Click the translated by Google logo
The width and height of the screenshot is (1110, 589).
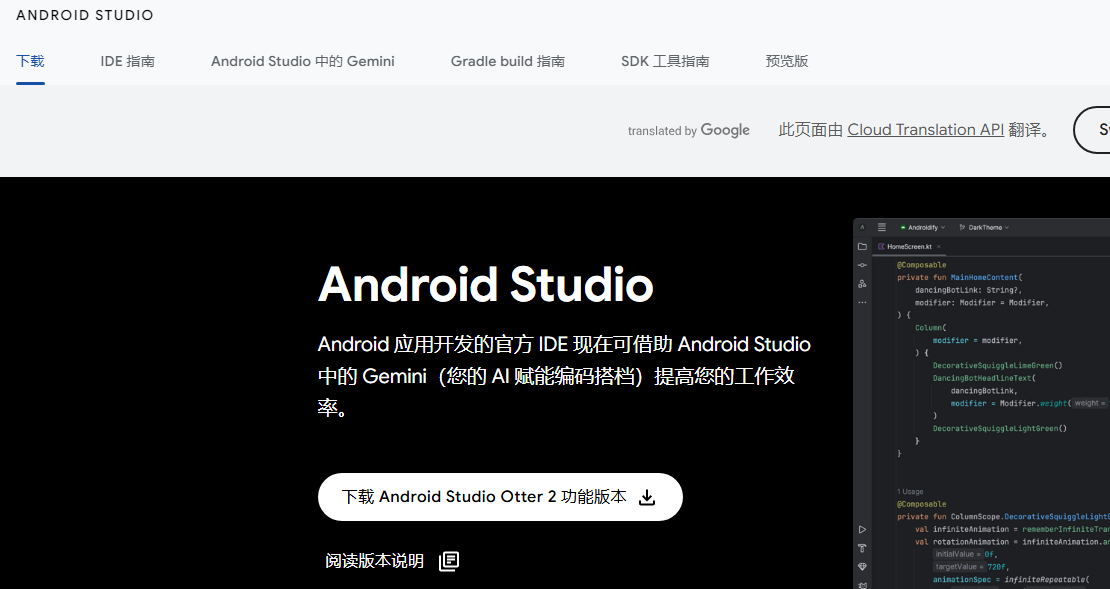pyautogui.click(x=688, y=130)
